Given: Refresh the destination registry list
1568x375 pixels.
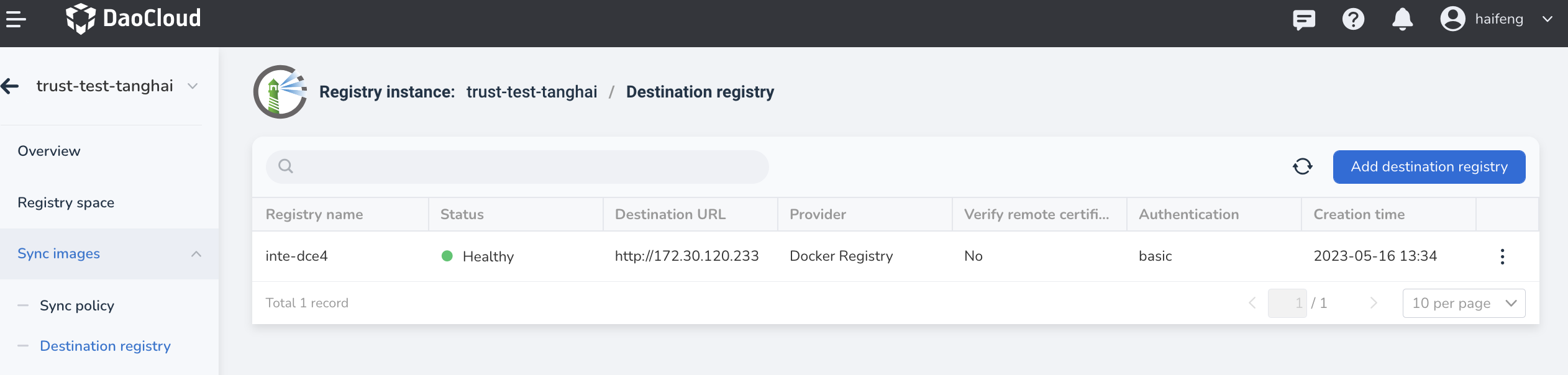Looking at the screenshot, I should point(1302,166).
